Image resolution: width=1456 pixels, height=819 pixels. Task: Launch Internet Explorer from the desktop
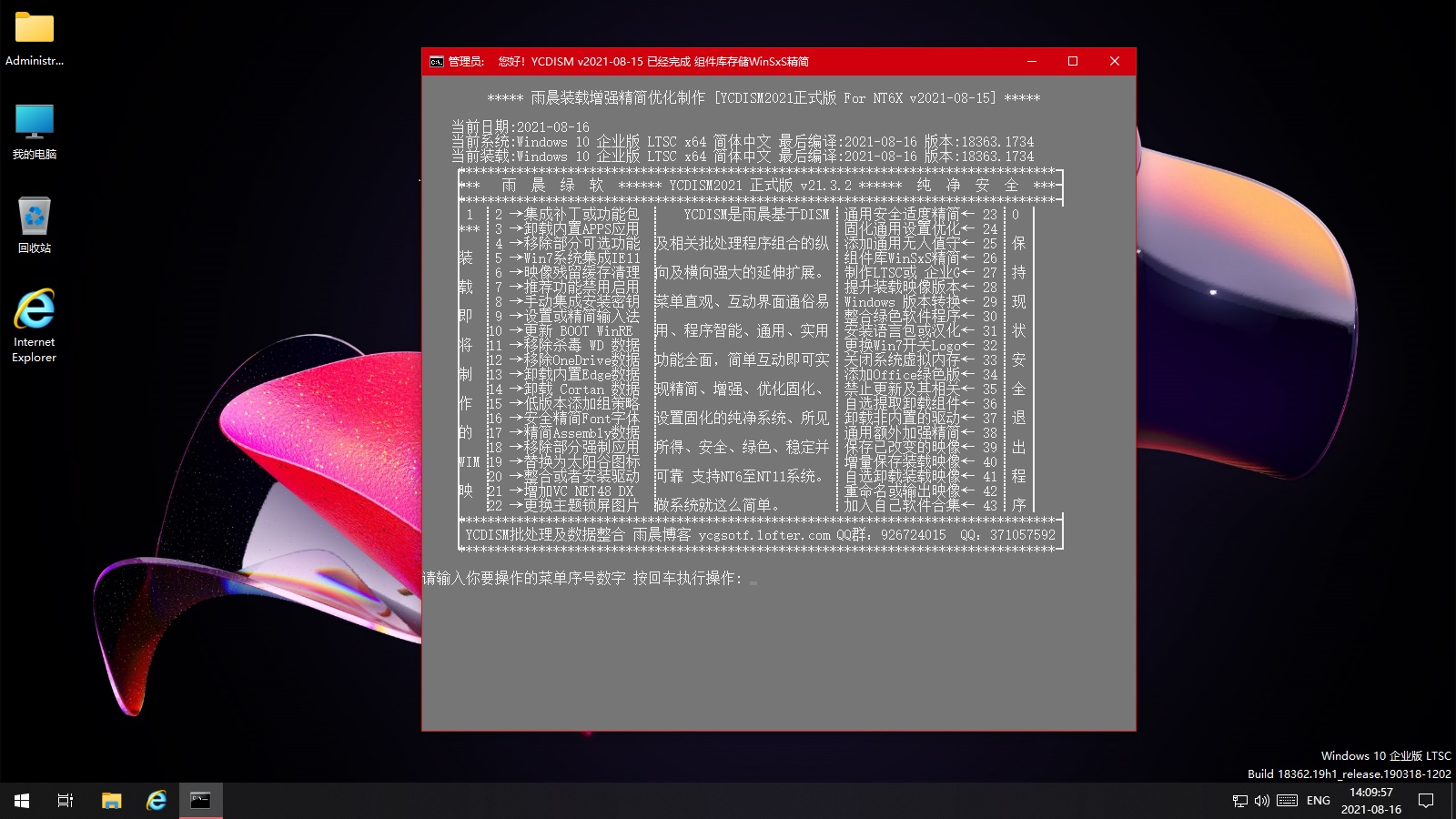[x=35, y=324]
